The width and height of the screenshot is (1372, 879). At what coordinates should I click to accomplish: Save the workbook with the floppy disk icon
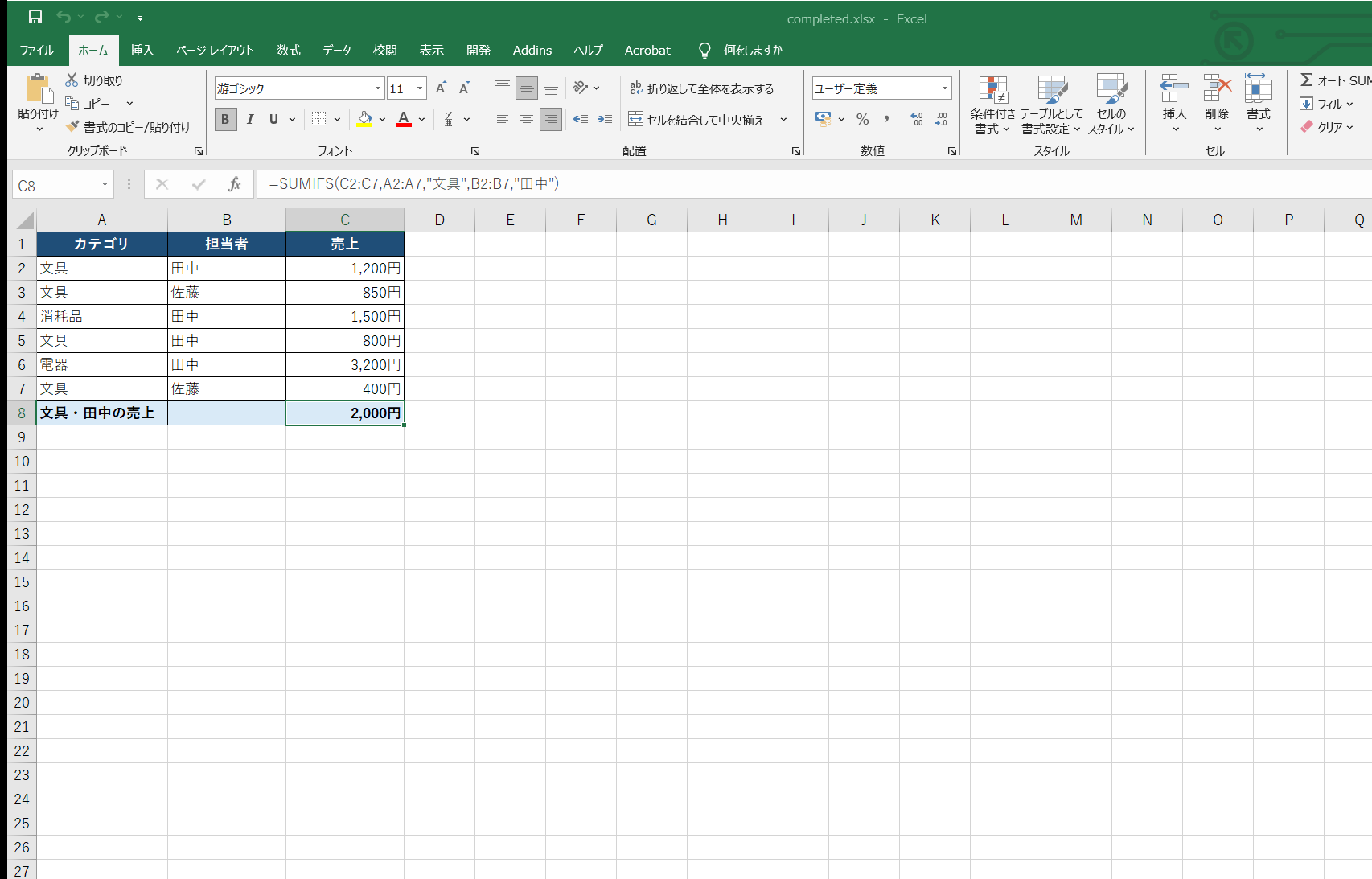(35, 17)
